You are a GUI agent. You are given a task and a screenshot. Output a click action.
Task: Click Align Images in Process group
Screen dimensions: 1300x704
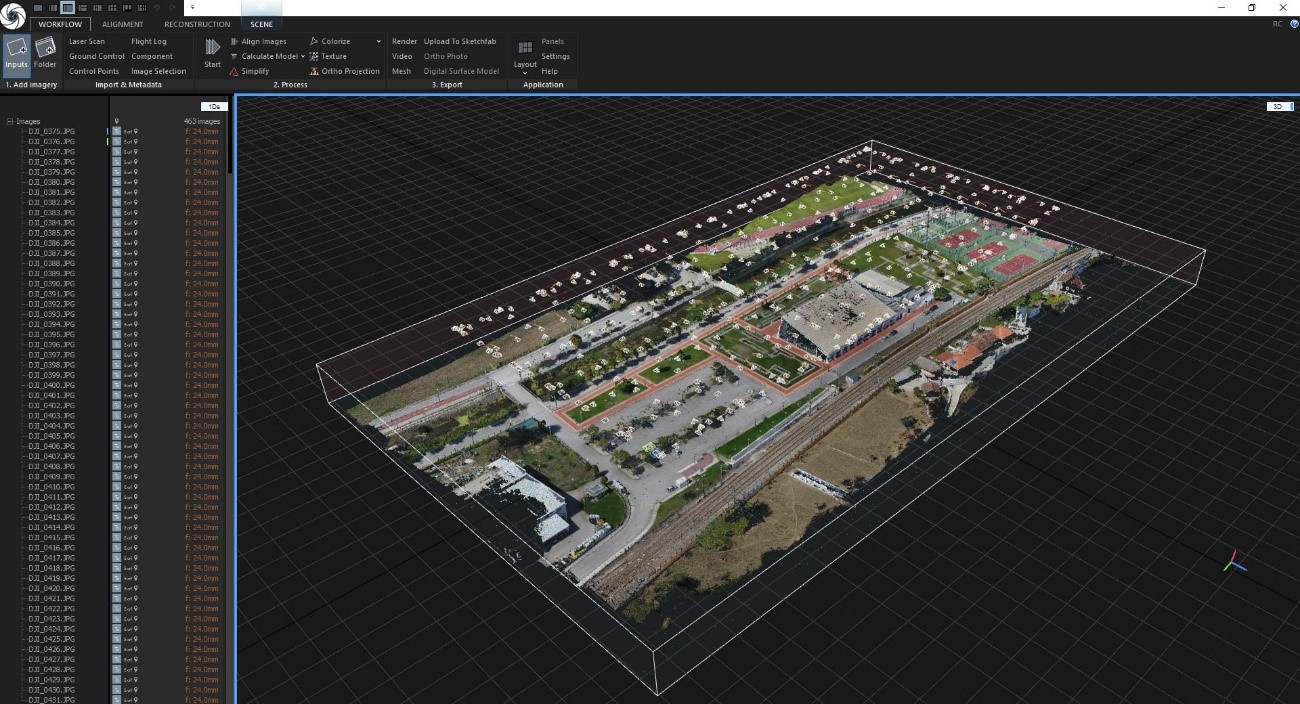pyautogui.click(x=258, y=42)
